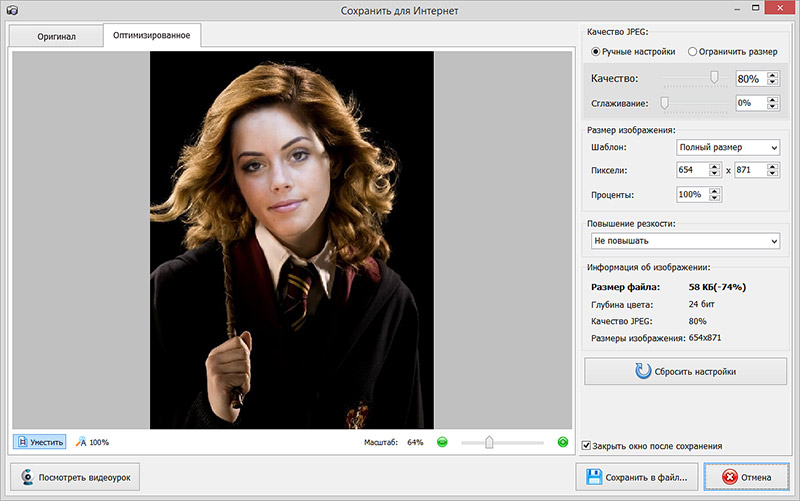Image resolution: width=800 pixels, height=501 pixels.
Task: Click the Глубина цвета 24 бит value
Action: tap(702, 304)
